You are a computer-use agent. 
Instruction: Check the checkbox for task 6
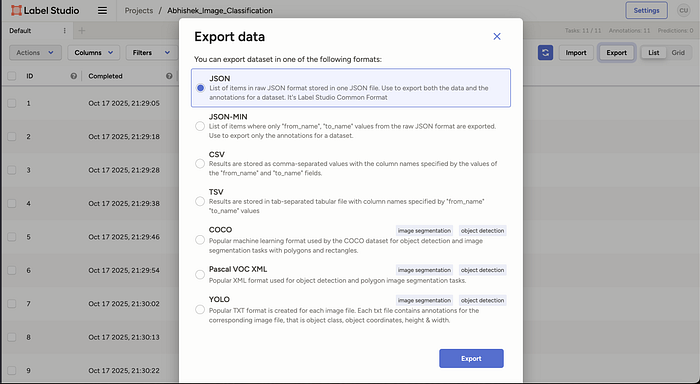(x=12, y=270)
